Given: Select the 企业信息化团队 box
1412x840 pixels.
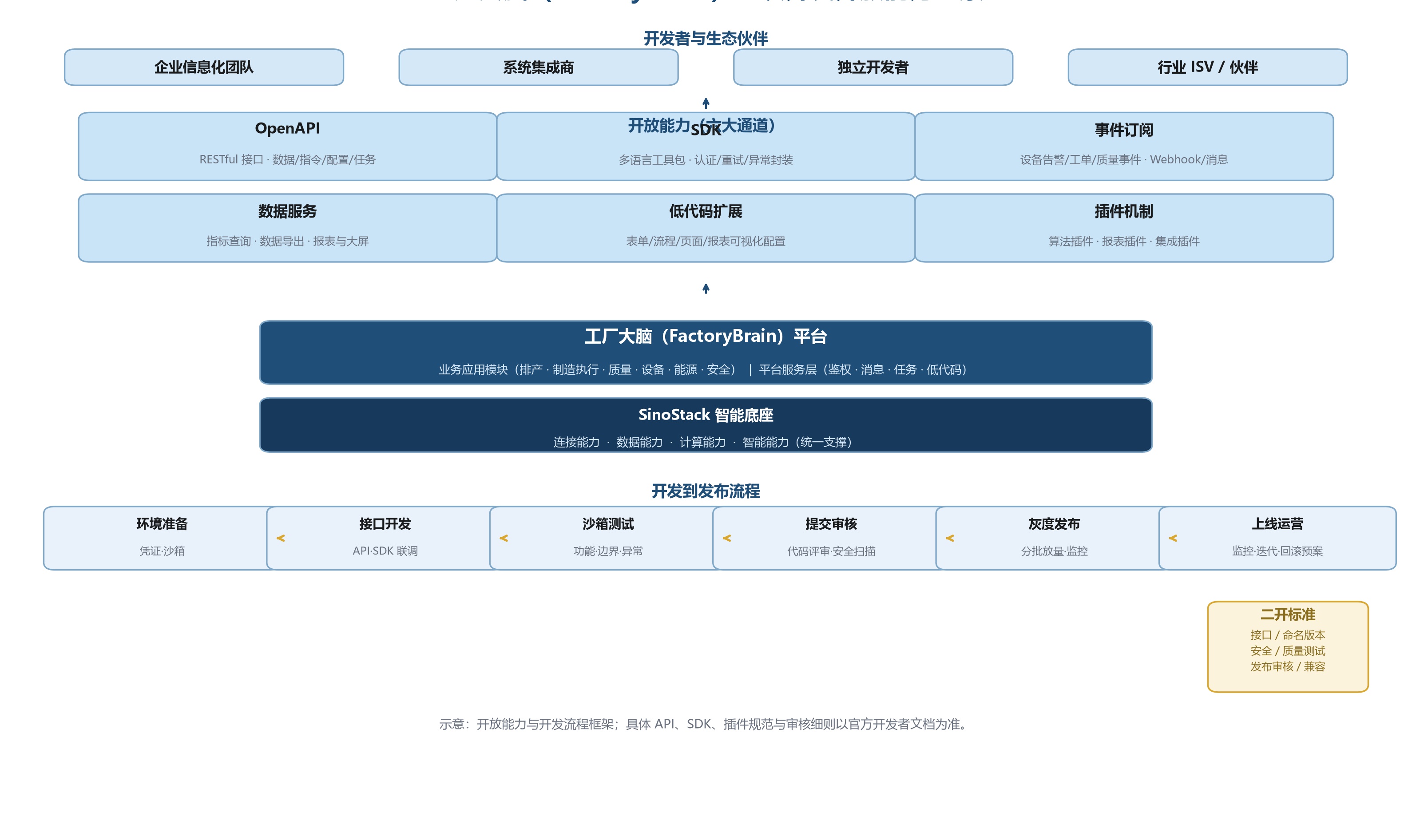Looking at the screenshot, I should (x=204, y=67).
